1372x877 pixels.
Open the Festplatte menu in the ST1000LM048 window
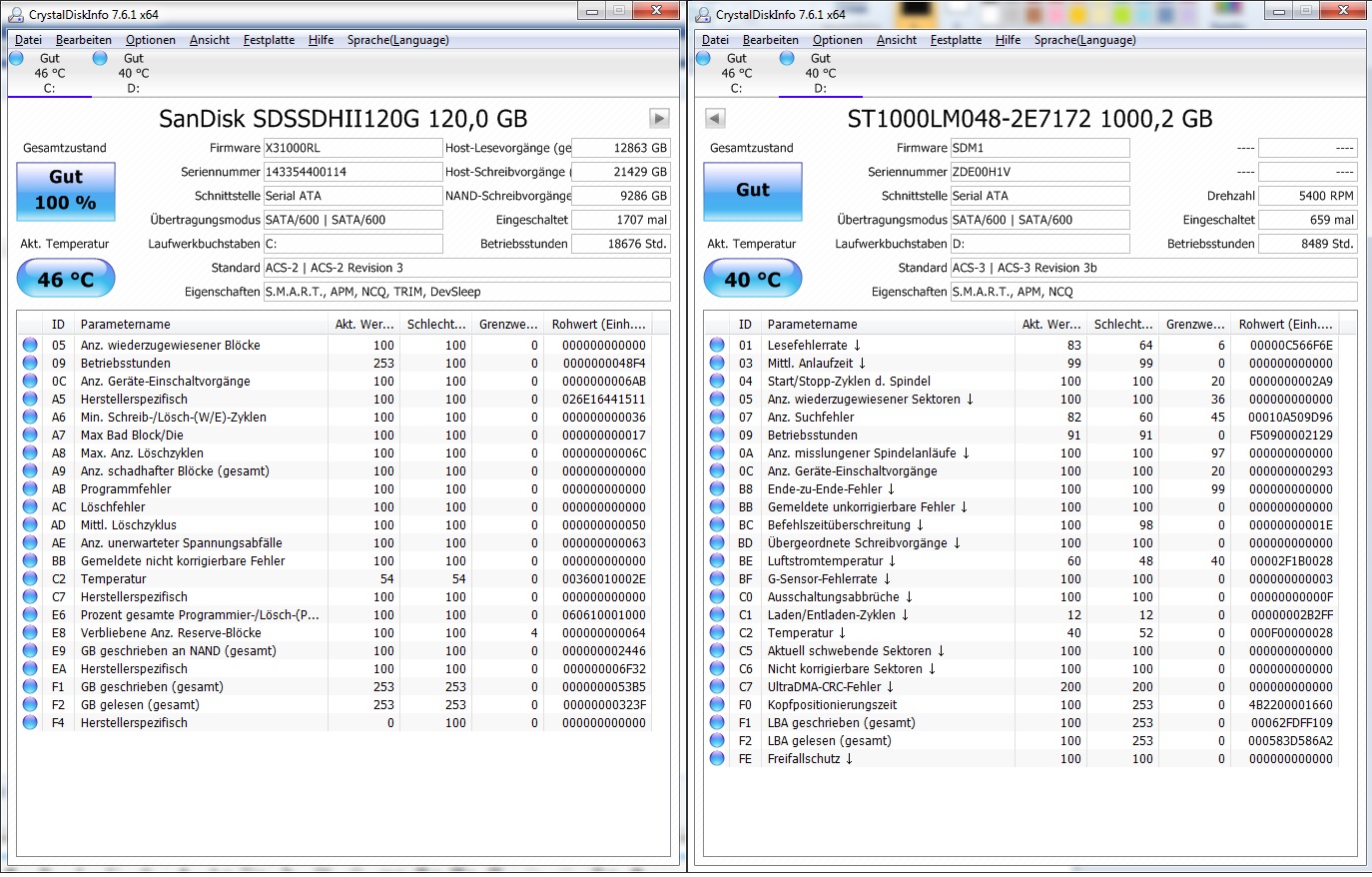[x=956, y=40]
